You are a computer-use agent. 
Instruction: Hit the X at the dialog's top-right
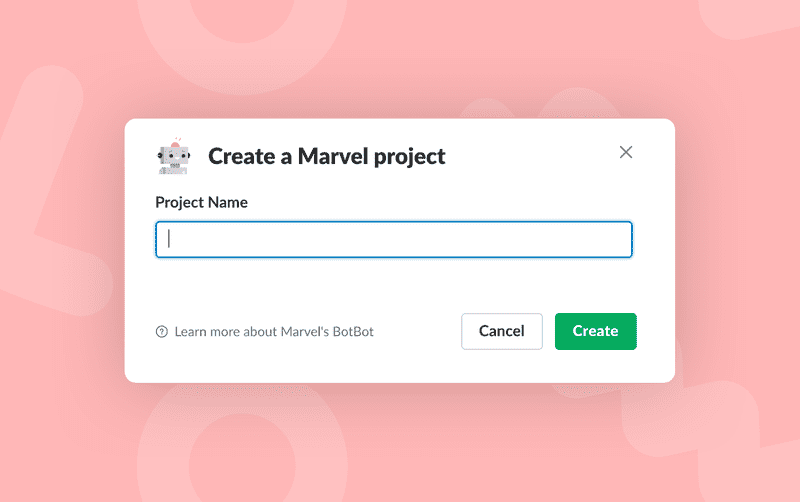(626, 152)
